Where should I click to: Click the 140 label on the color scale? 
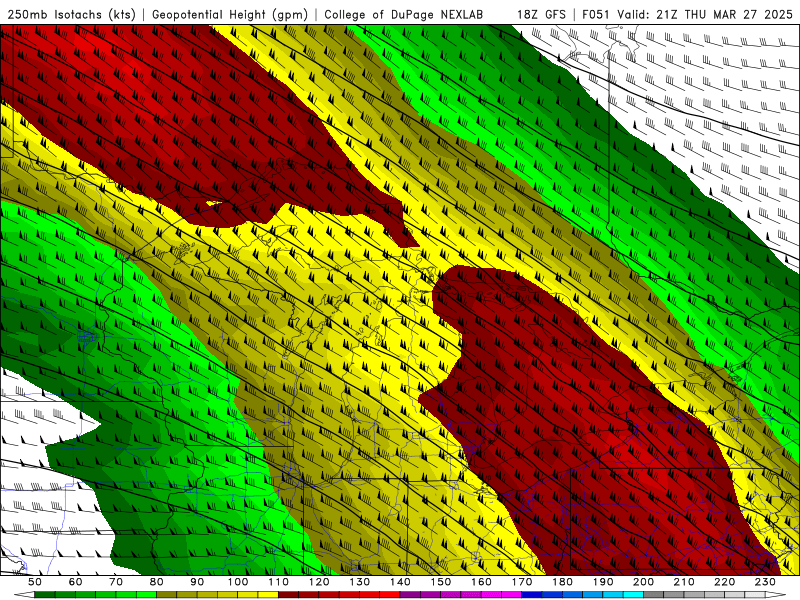tap(400, 582)
